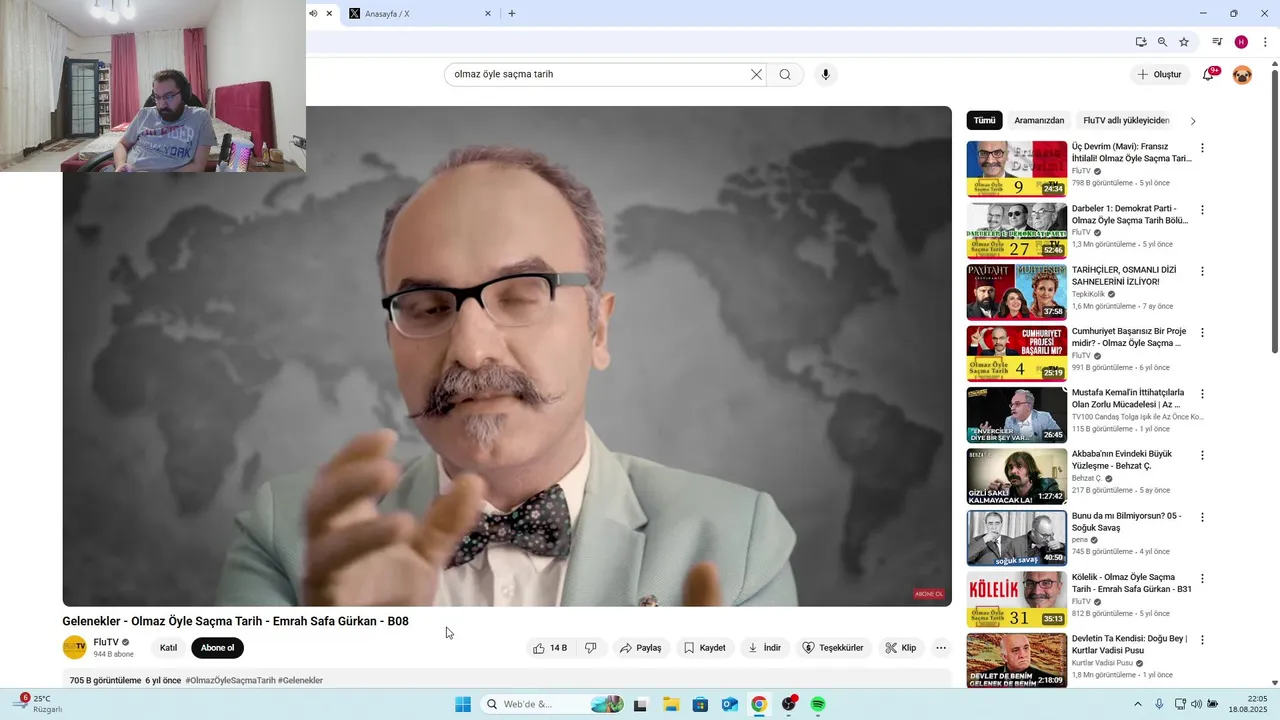1280x720 pixels.
Task: Open FluTV channel avatar
Action: click(x=74, y=647)
